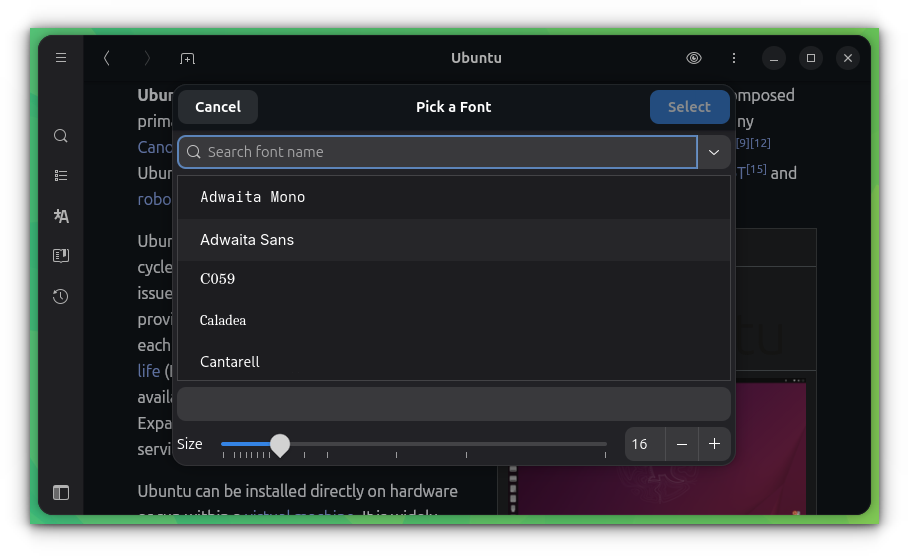Open citation link [15]
Screen dimensions: 909x556
click(756, 169)
